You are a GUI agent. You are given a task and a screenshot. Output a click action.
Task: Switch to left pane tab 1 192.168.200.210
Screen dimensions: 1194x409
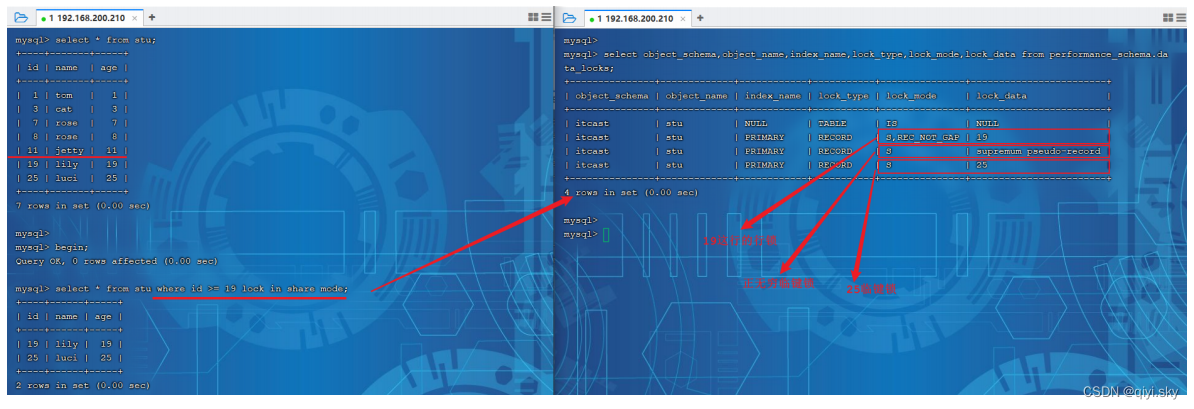click(88, 18)
